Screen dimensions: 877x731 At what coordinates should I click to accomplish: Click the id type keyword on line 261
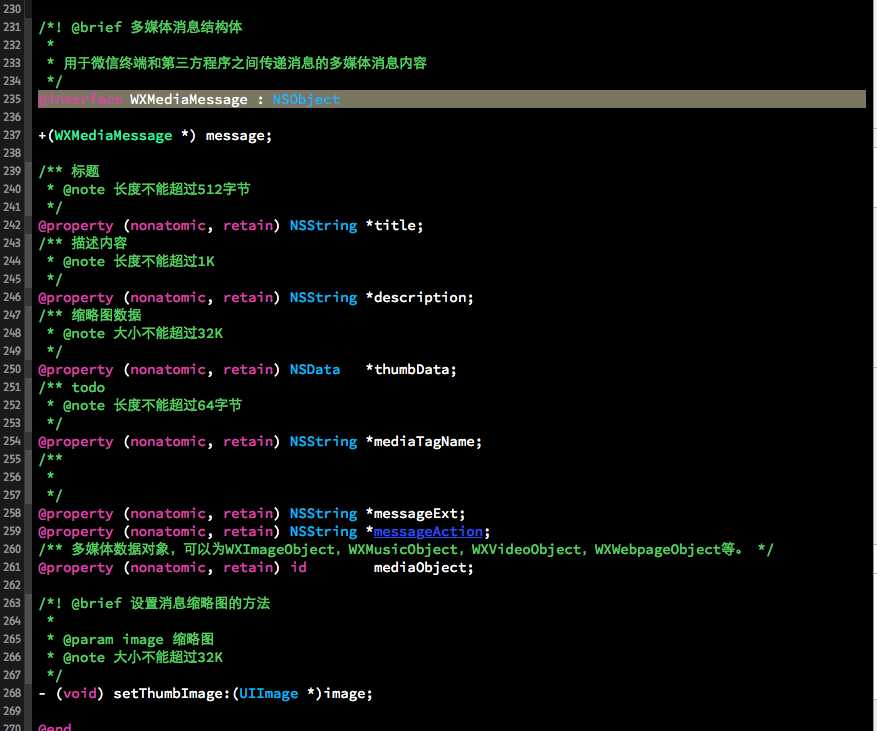click(298, 568)
